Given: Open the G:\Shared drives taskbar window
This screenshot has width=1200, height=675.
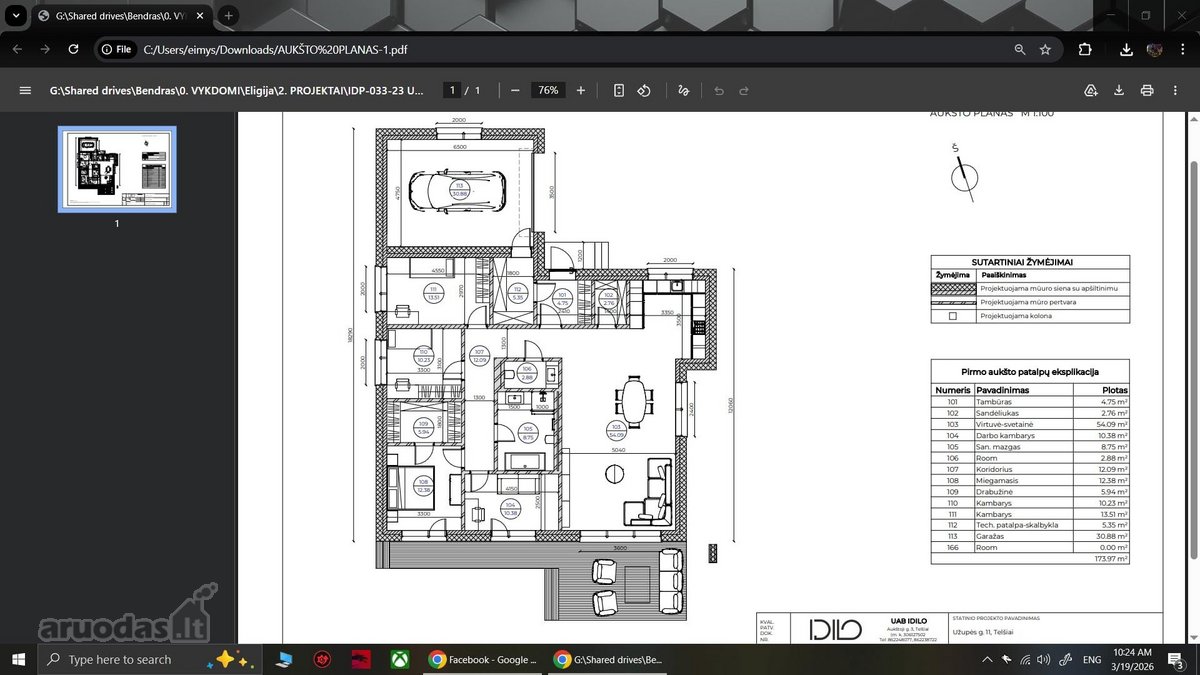Looking at the screenshot, I should (610, 659).
